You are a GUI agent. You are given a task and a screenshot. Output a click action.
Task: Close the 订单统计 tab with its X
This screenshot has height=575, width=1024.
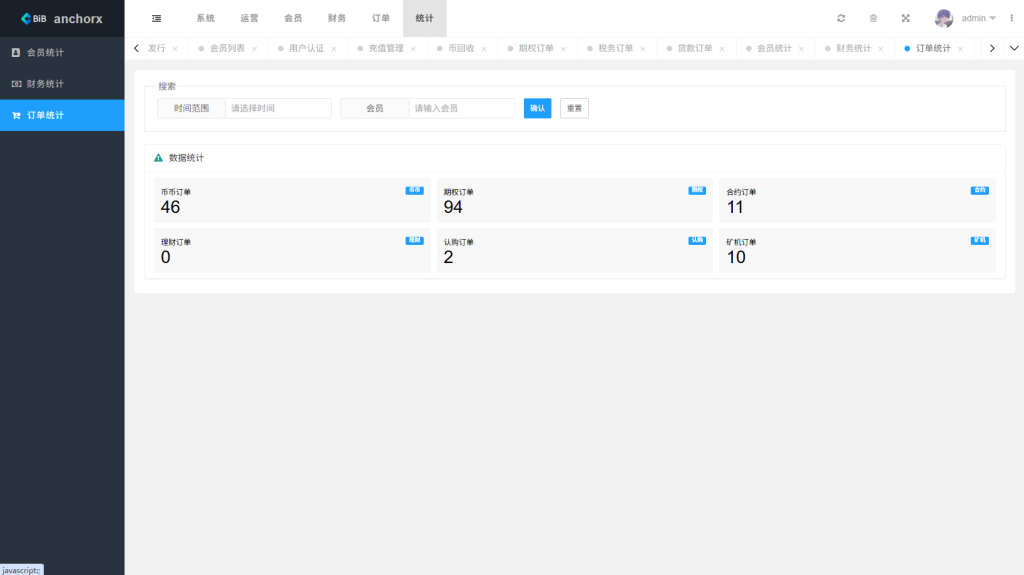pyautogui.click(x=961, y=49)
